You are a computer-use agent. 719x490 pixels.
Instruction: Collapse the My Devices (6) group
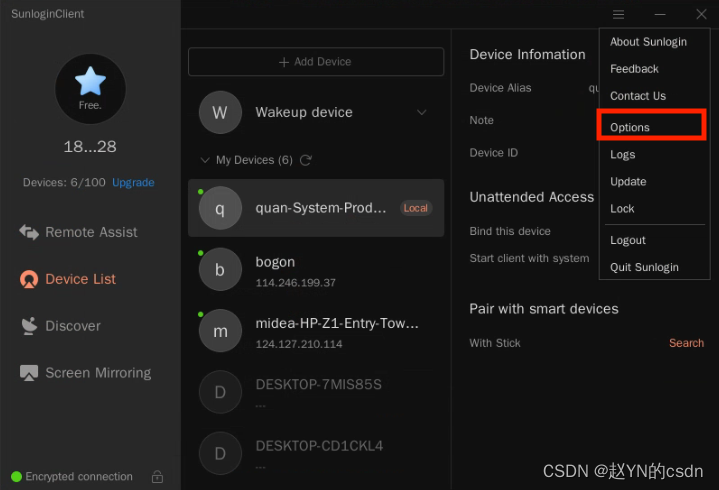coord(205,160)
